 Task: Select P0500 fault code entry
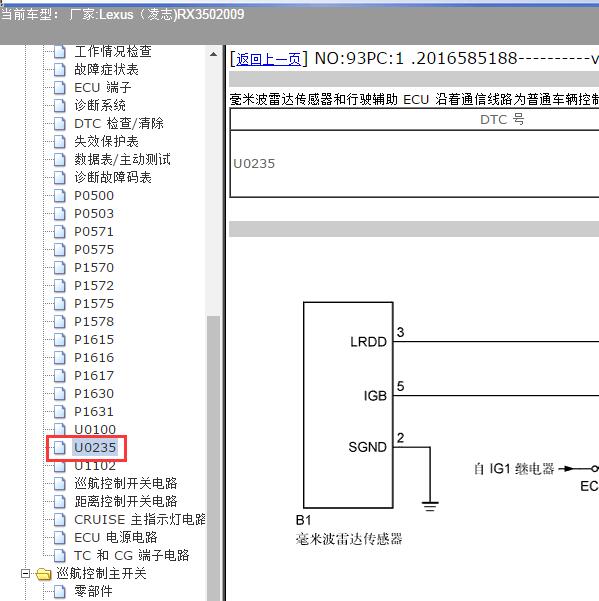[x=94, y=195]
